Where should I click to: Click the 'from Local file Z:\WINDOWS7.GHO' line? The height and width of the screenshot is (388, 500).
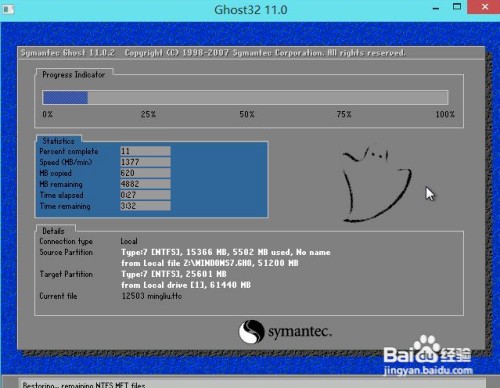210,263
